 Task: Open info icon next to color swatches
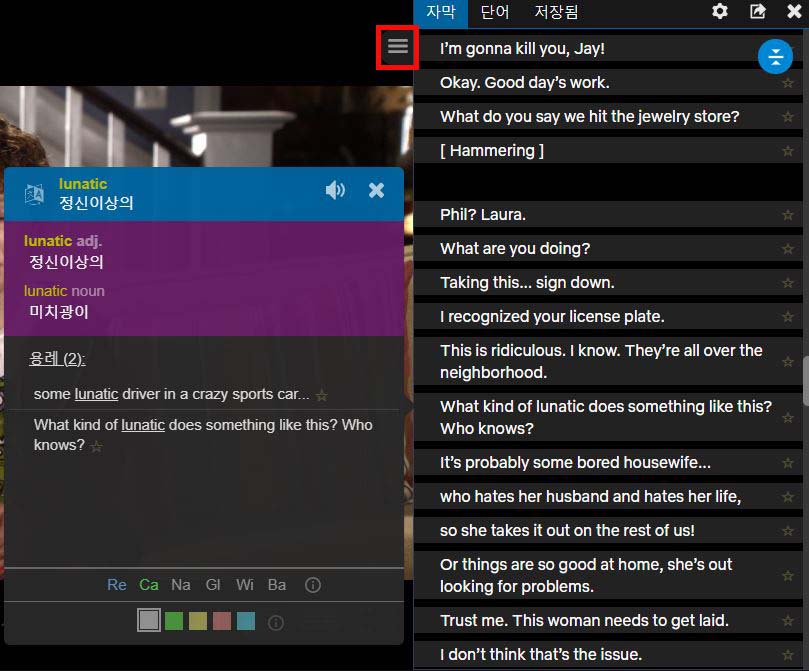(276, 623)
